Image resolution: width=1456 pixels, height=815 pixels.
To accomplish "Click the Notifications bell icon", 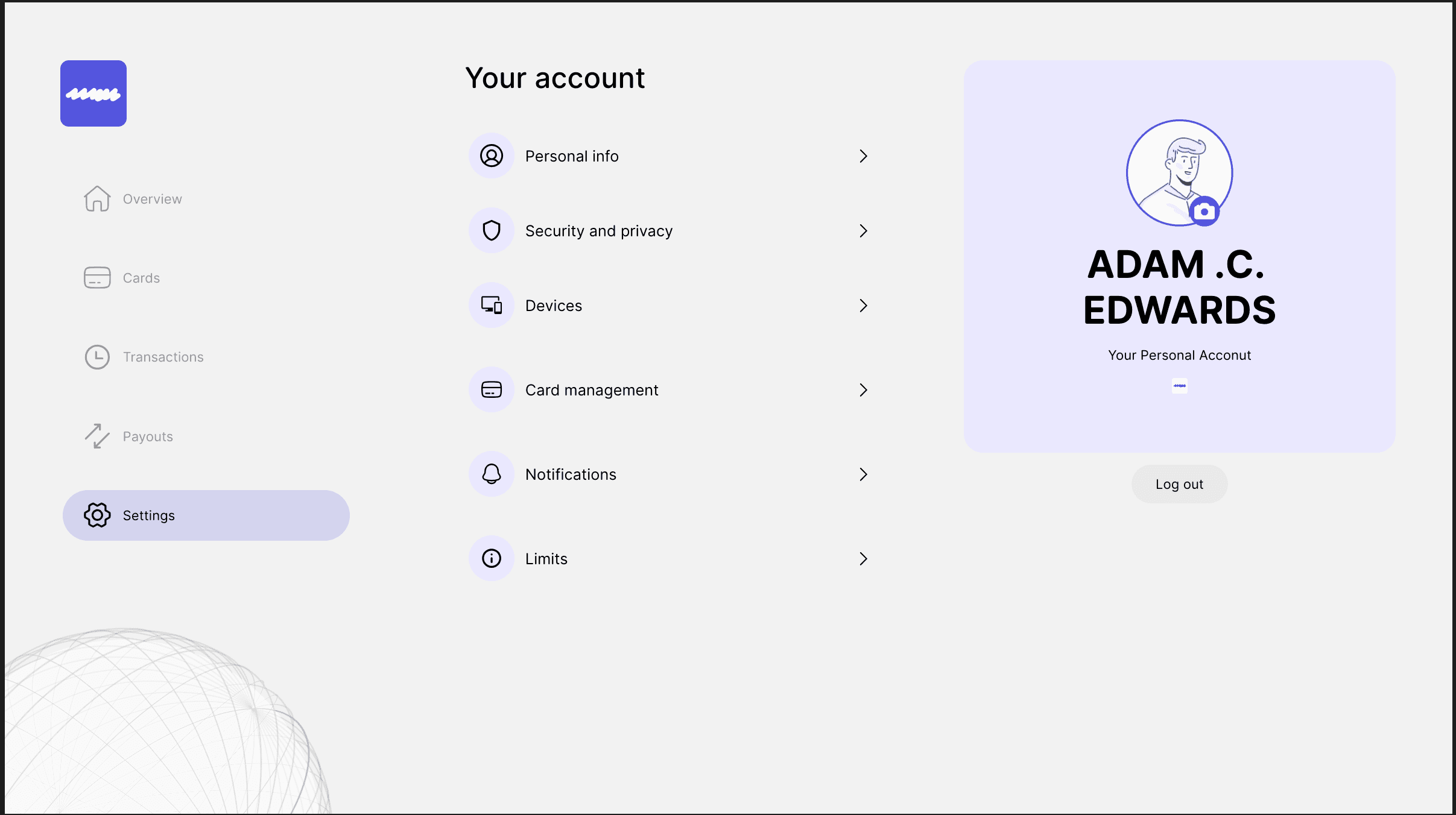I will (492, 474).
